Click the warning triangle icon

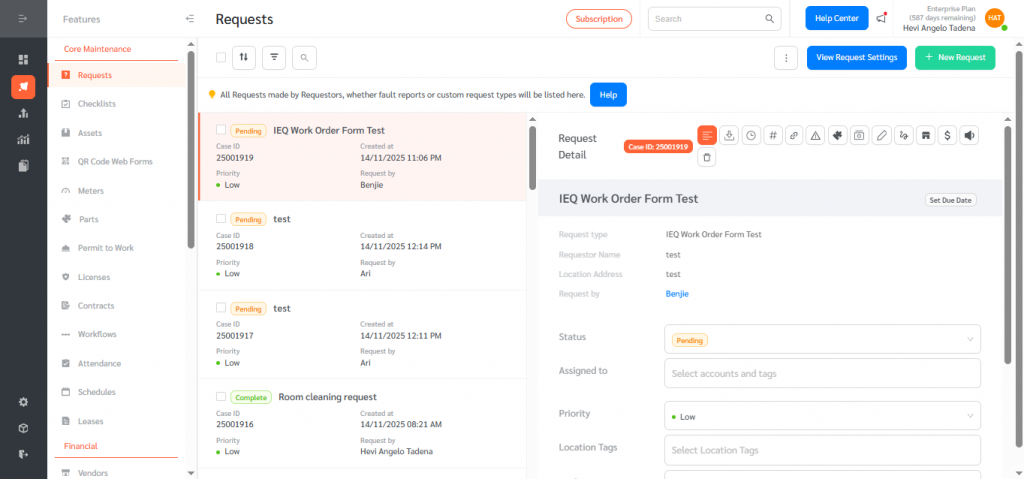coord(815,135)
